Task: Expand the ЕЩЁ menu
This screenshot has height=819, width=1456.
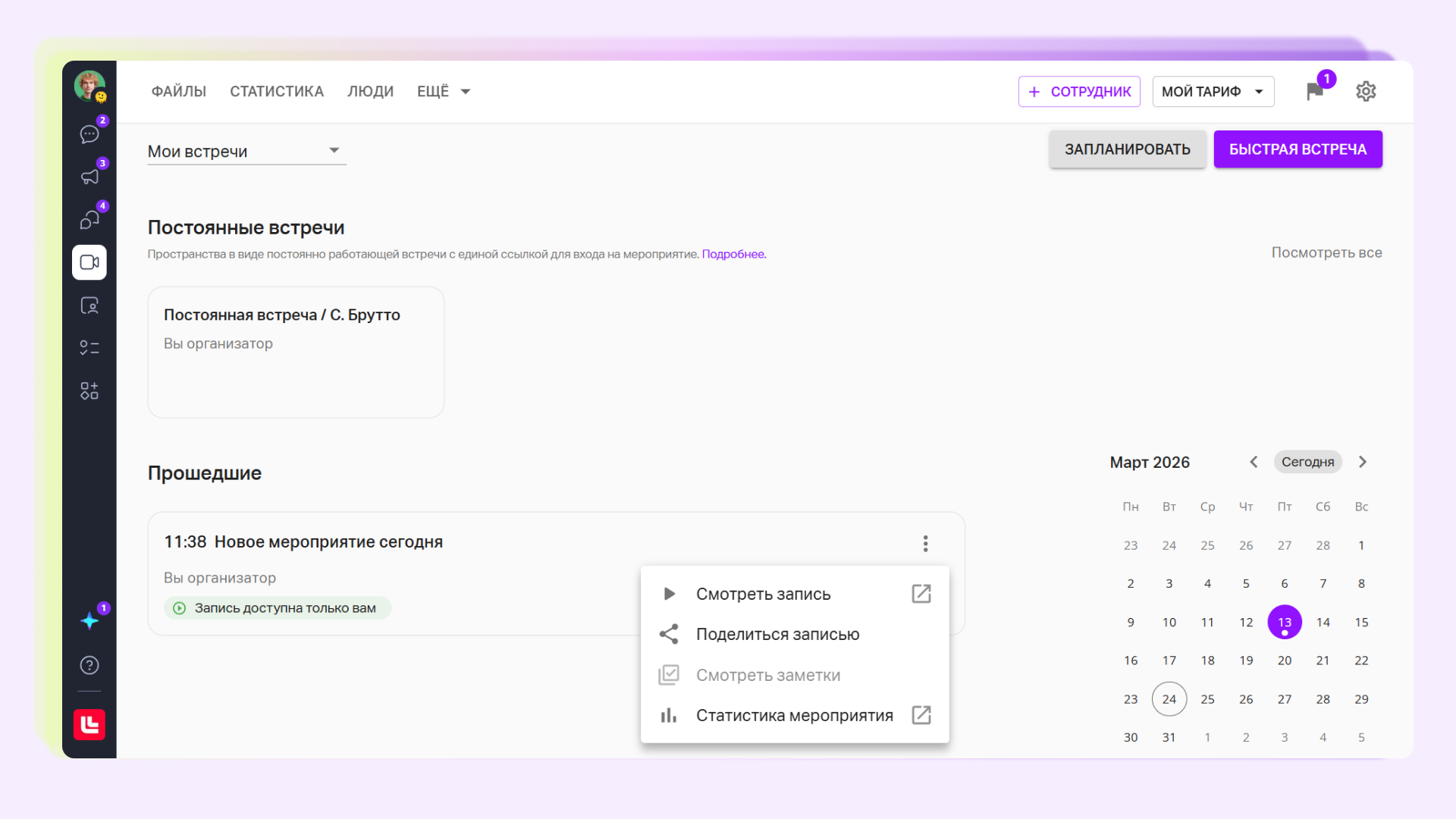Action: [444, 92]
